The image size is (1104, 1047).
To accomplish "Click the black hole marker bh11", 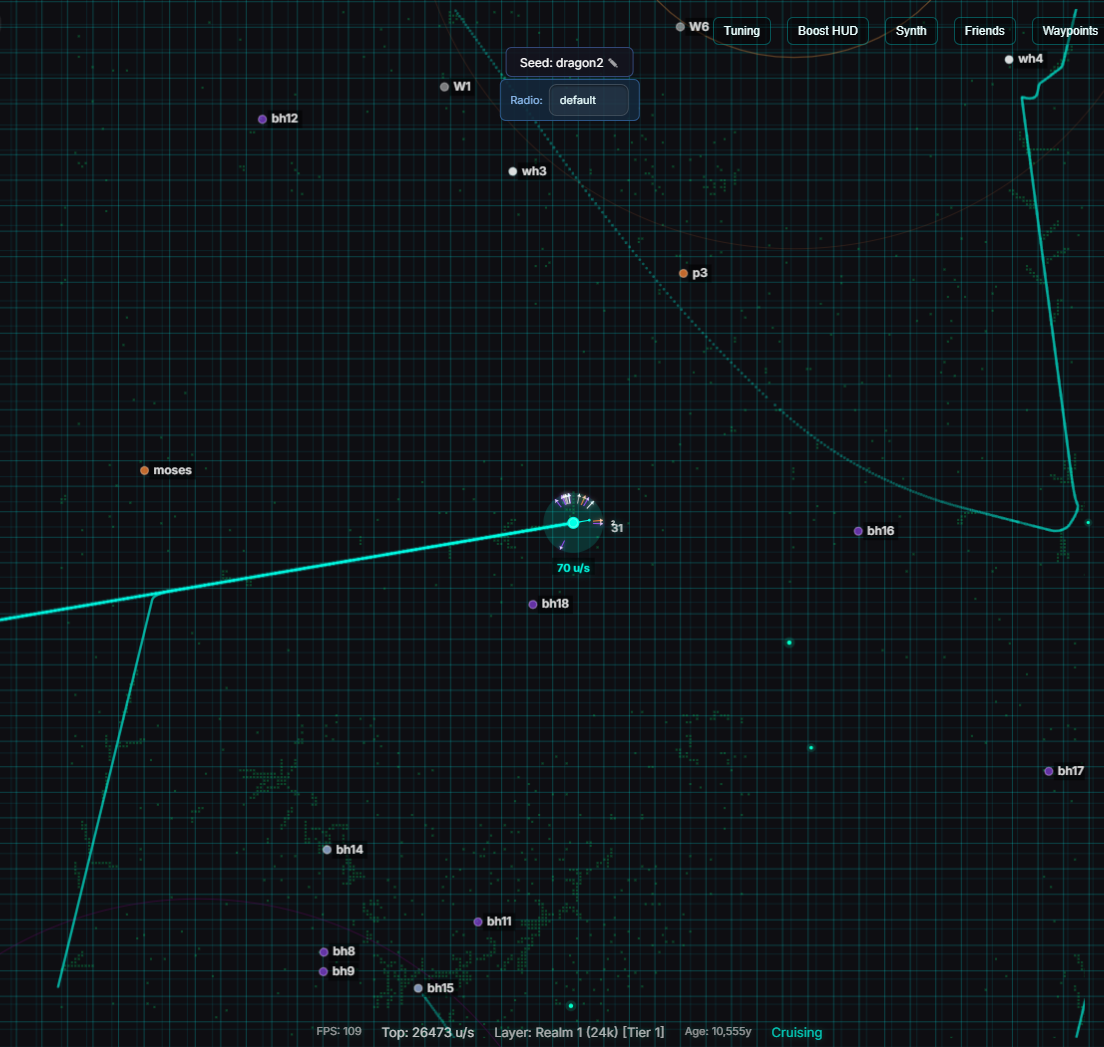I will 477,921.
